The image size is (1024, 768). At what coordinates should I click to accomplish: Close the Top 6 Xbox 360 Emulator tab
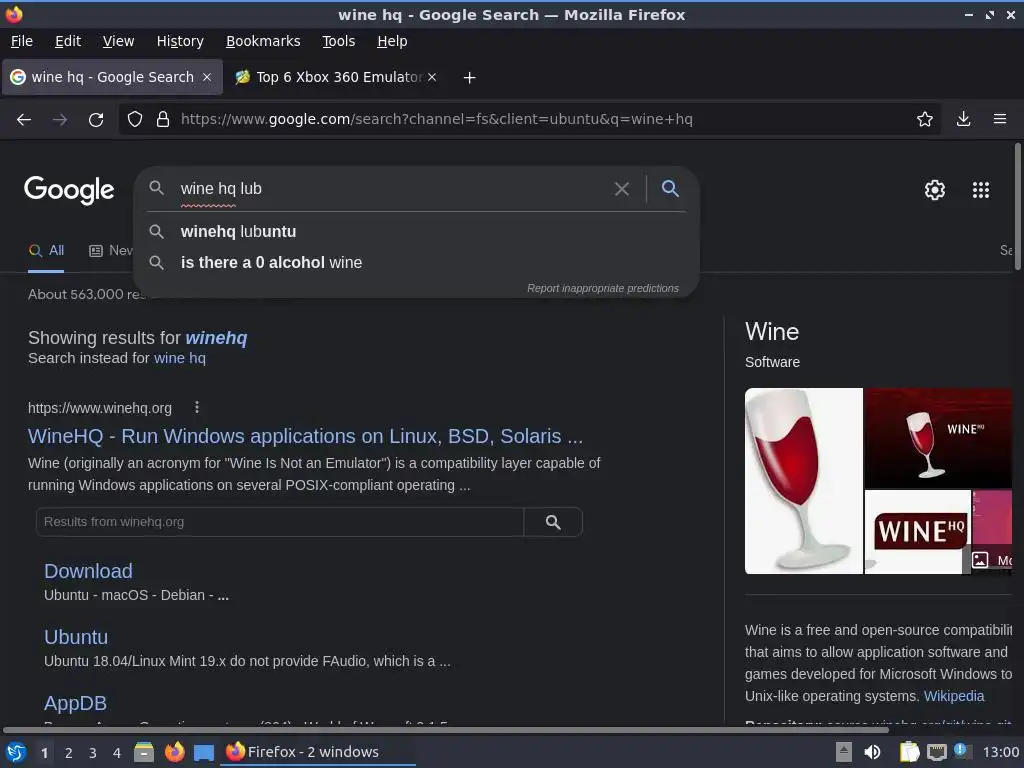pos(432,77)
